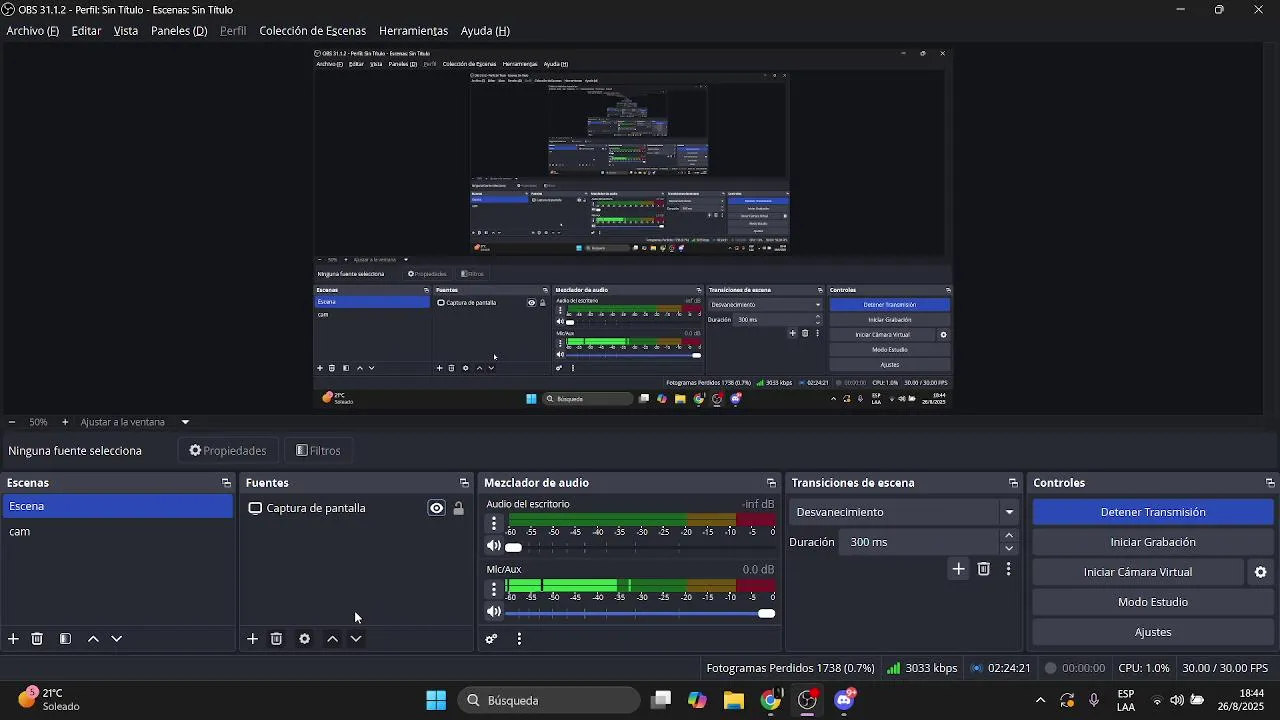The width and height of the screenshot is (1280, 720).
Task: Hide Captura de pantalla source eye icon
Action: (x=437, y=508)
